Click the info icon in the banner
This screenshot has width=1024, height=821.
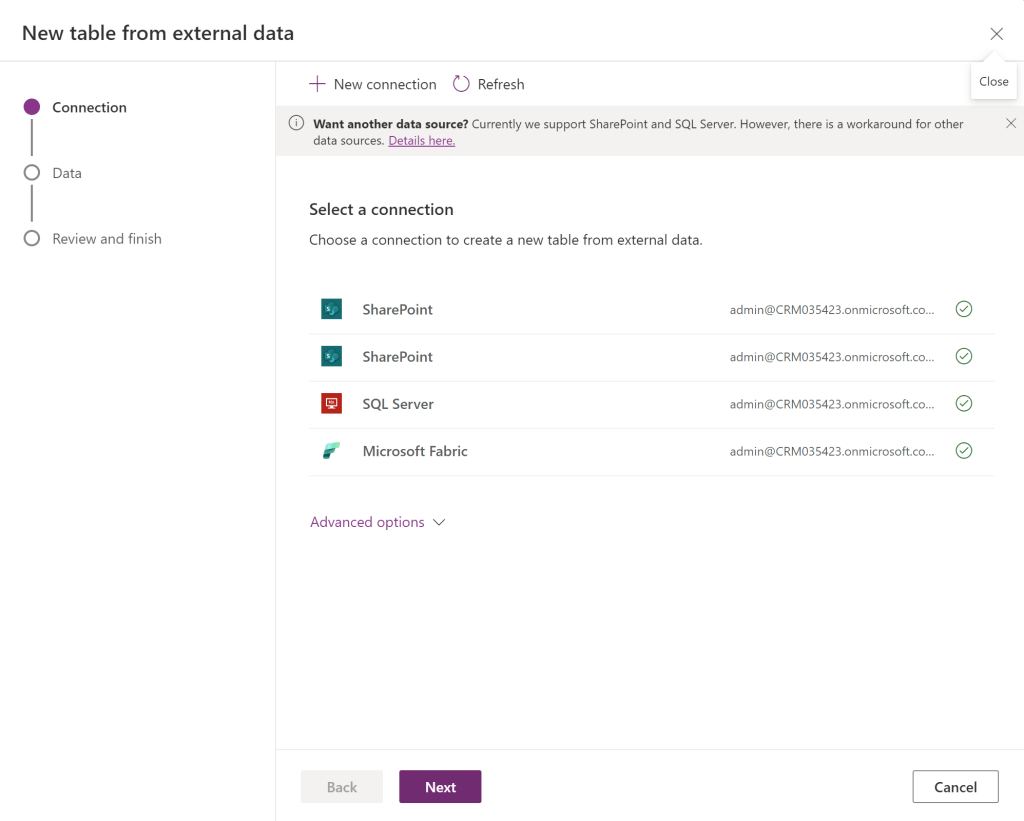pos(296,124)
